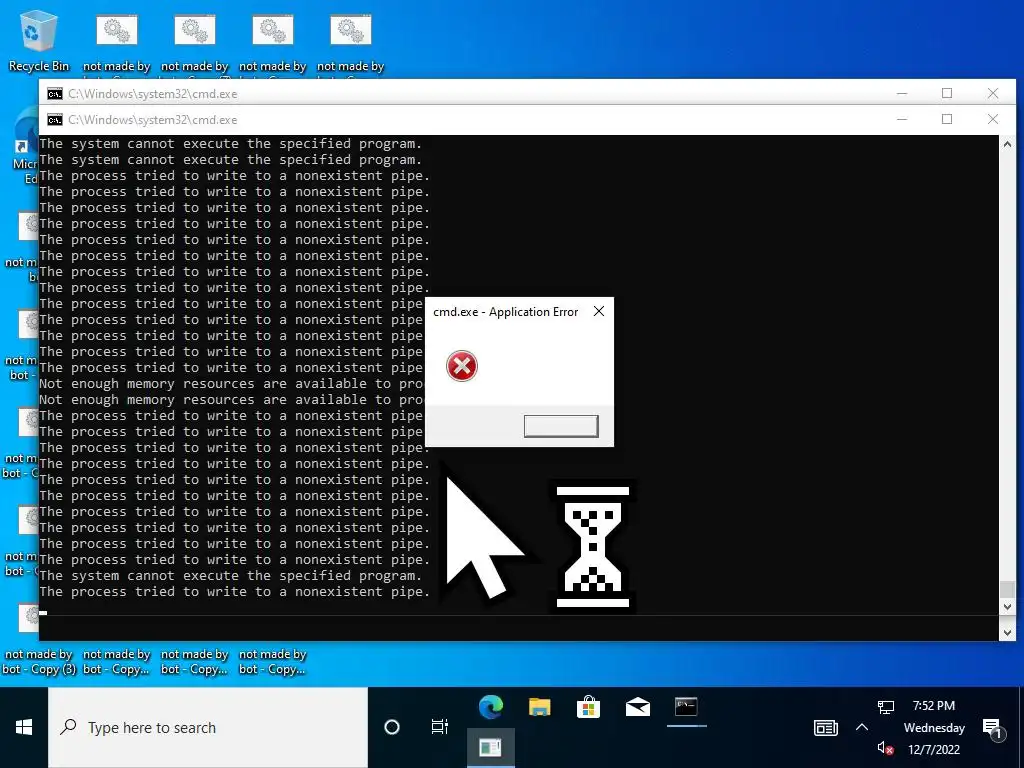Click the scroll-up arrow of the front cmd window

[x=1007, y=144]
